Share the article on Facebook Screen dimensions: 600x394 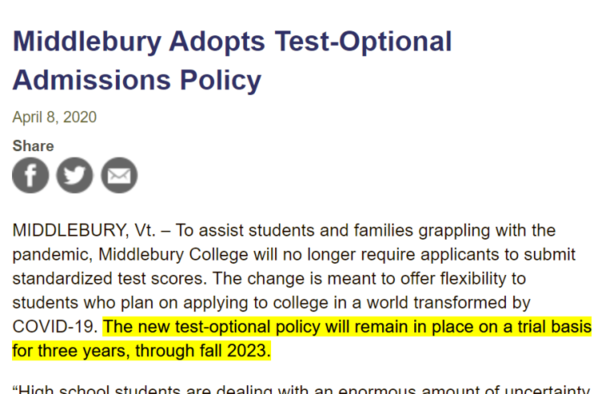coord(31,175)
